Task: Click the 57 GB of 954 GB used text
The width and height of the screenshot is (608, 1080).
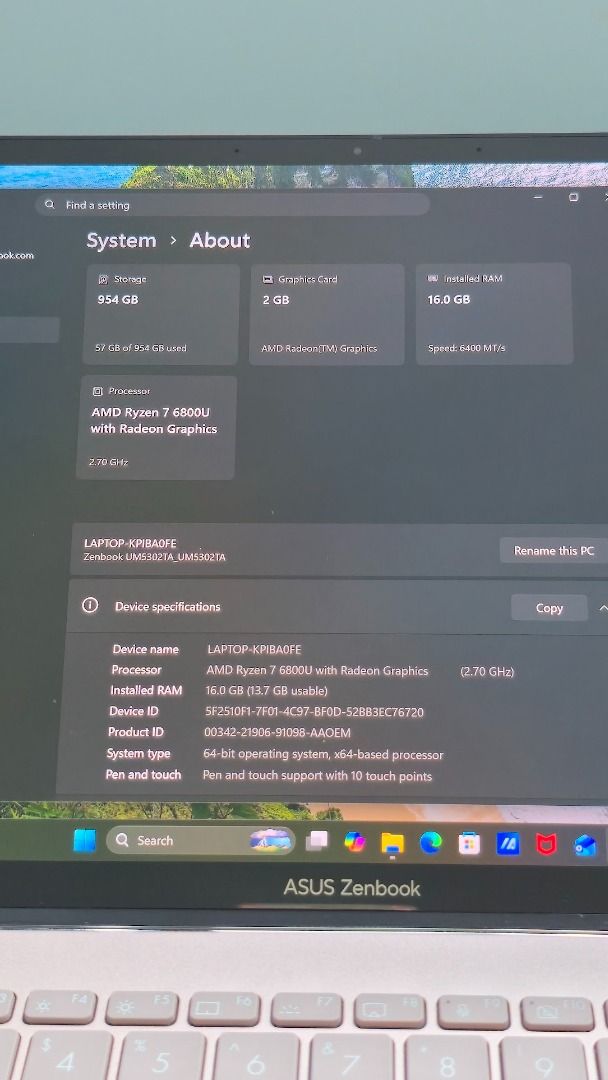Action: pyautogui.click(x=140, y=348)
